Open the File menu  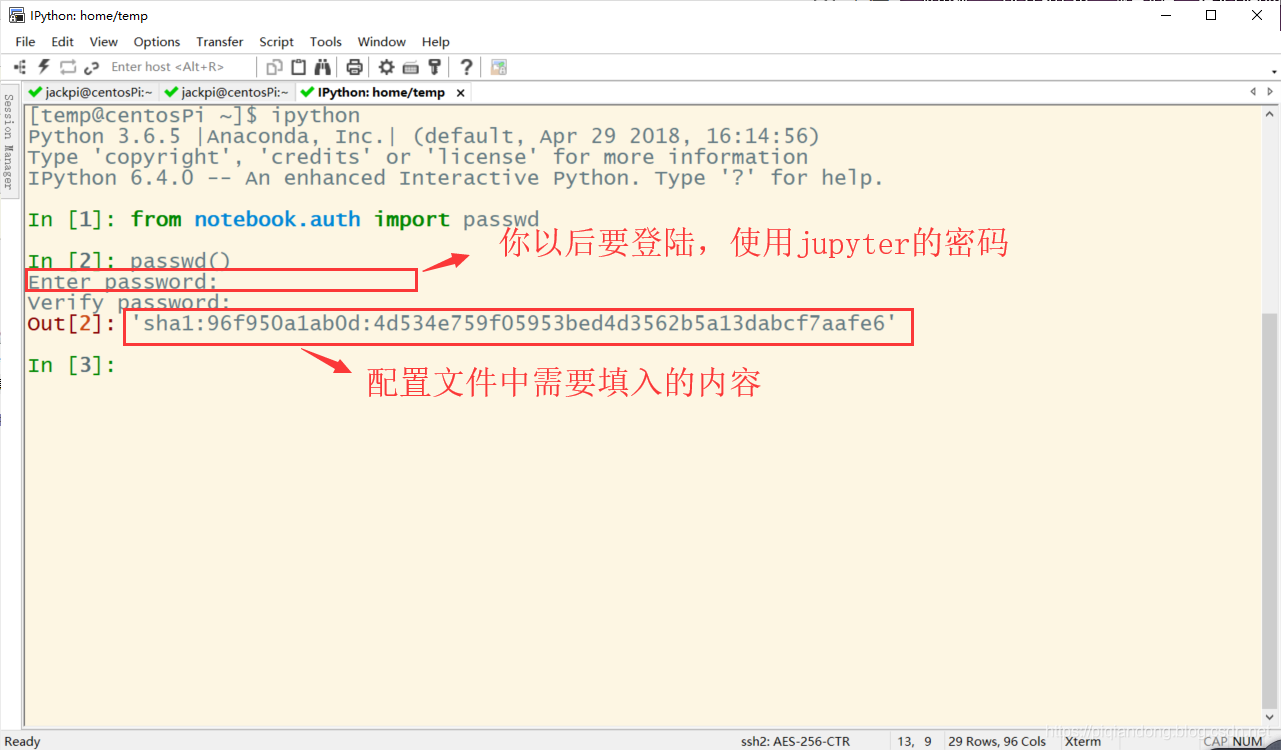(25, 42)
